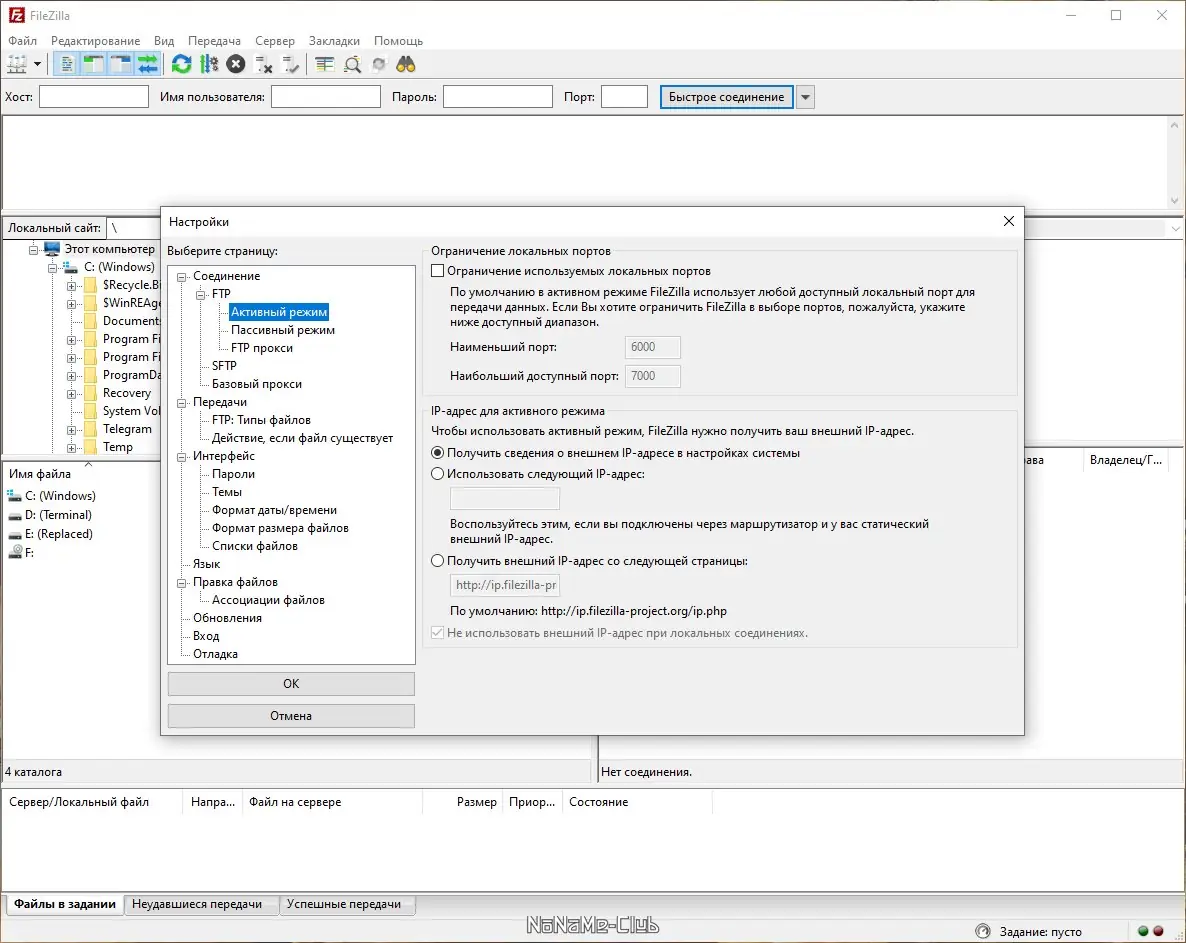This screenshot has width=1186, height=943.
Task: Enable limiting of used local ports checkbox
Action: coord(437,271)
